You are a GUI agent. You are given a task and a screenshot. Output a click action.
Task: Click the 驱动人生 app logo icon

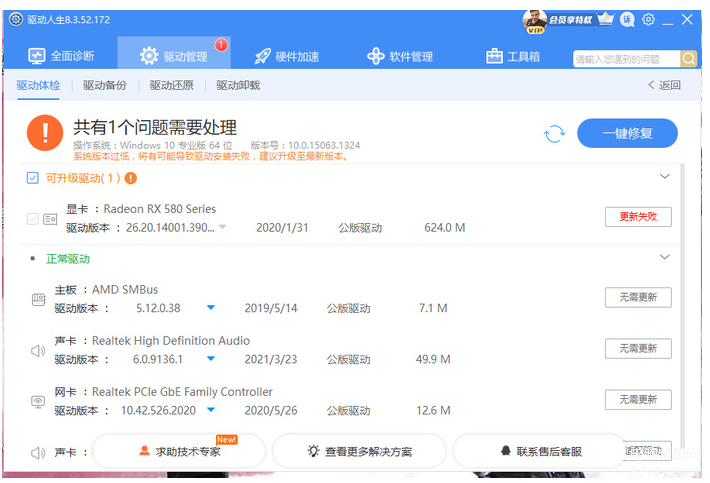coord(16,19)
